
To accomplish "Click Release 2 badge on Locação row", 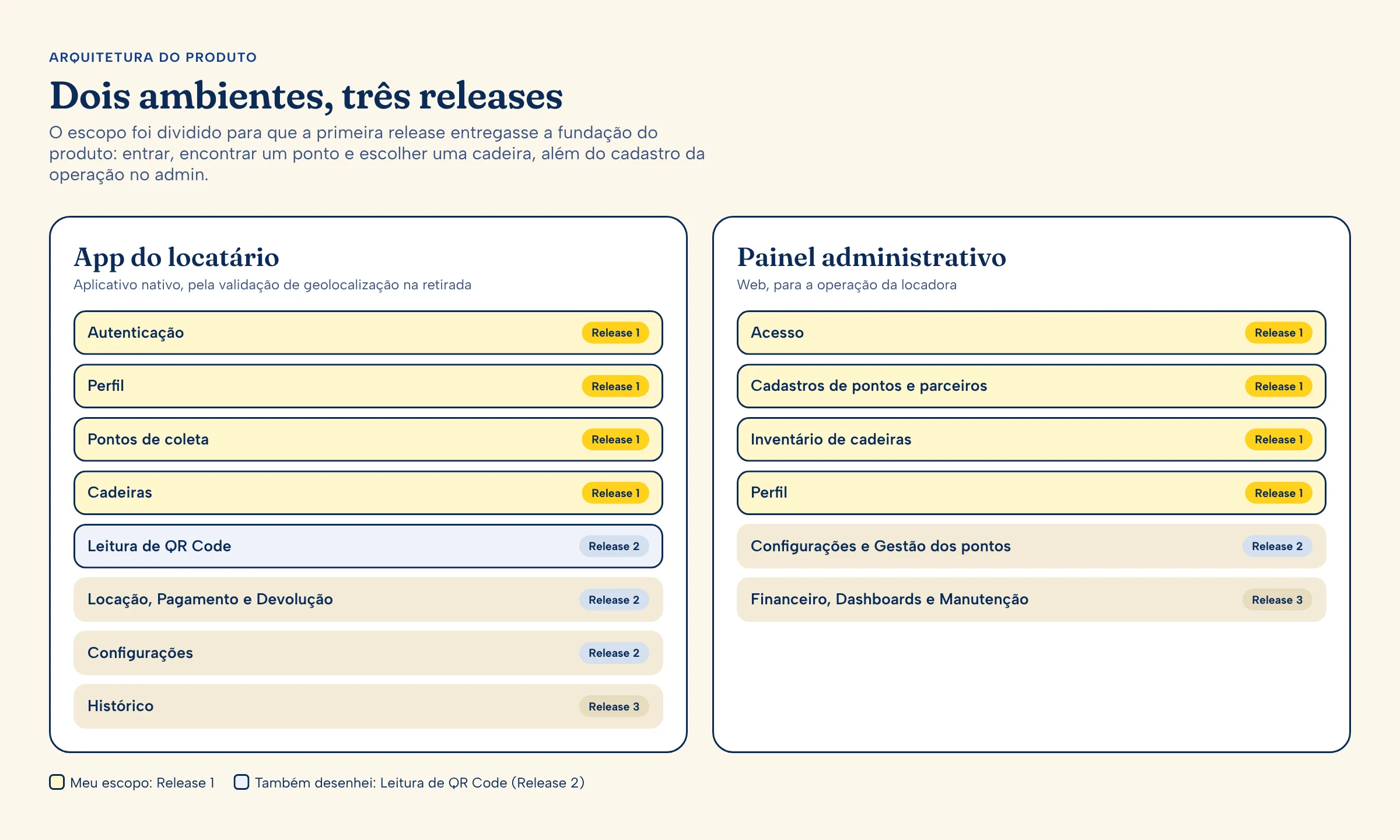I will (614, 600).
